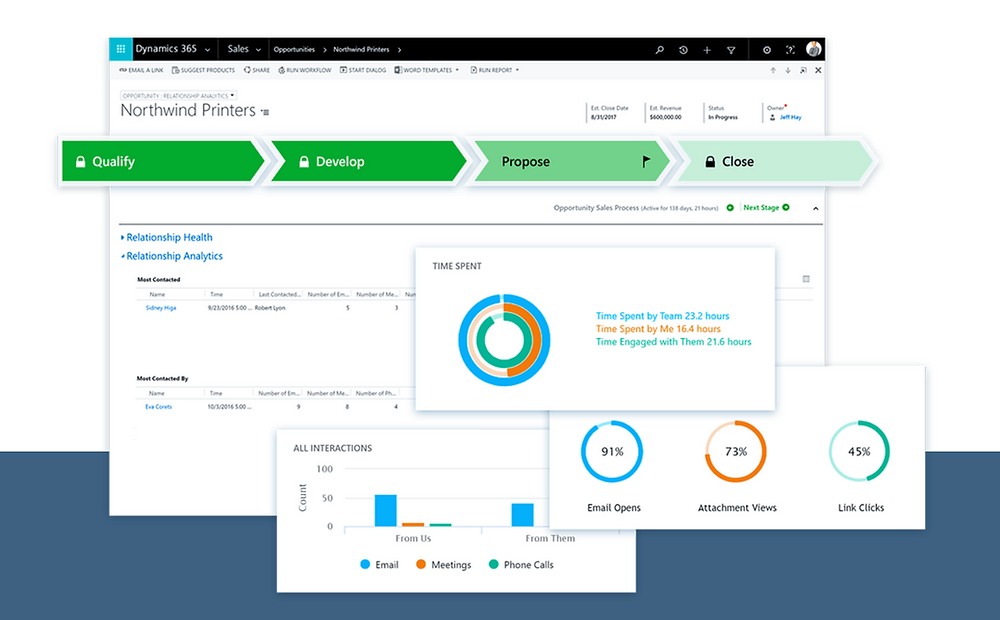The image size is (1000, 620).
Task: Click the Email legend blue dot
Action: tap(365, 565)
